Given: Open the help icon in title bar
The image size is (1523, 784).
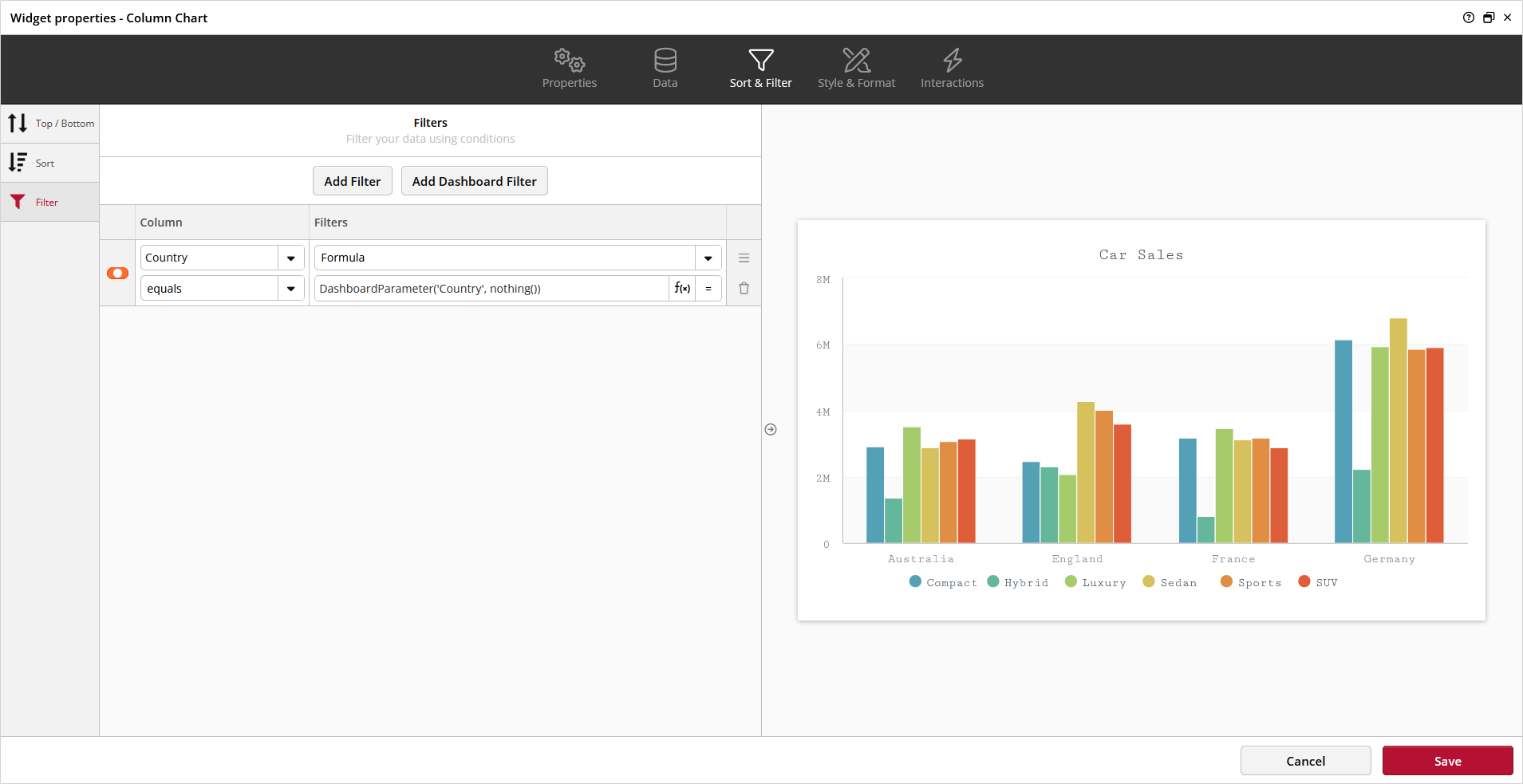Looking at the screenshot, I should [x=1469, y=18].
